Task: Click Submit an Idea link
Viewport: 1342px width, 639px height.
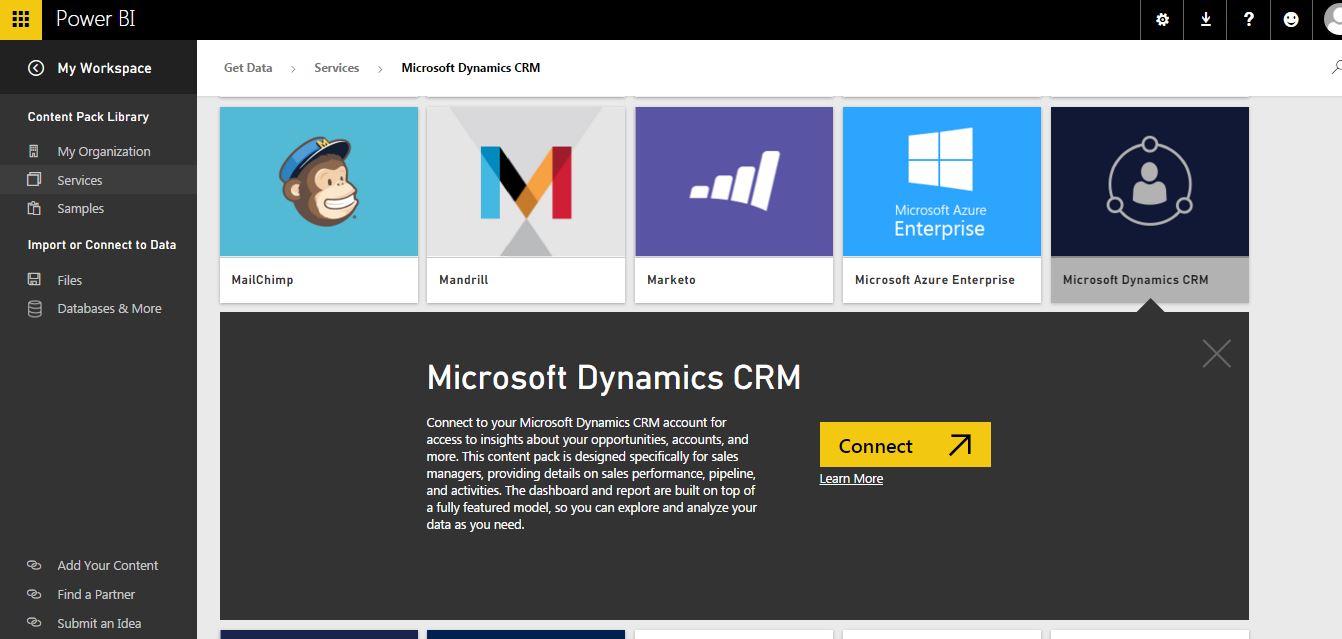Action: (x=99, y=623)
